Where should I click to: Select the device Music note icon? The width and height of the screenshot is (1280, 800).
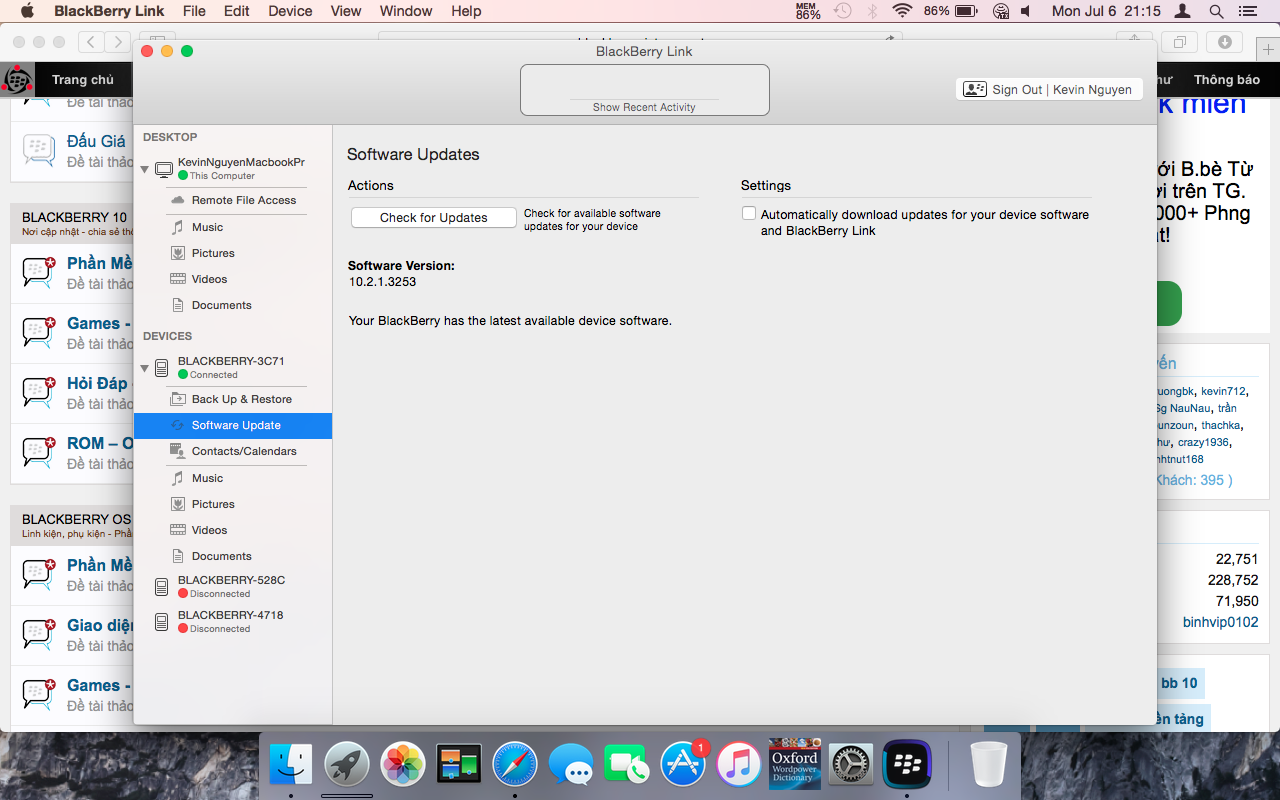178,478
